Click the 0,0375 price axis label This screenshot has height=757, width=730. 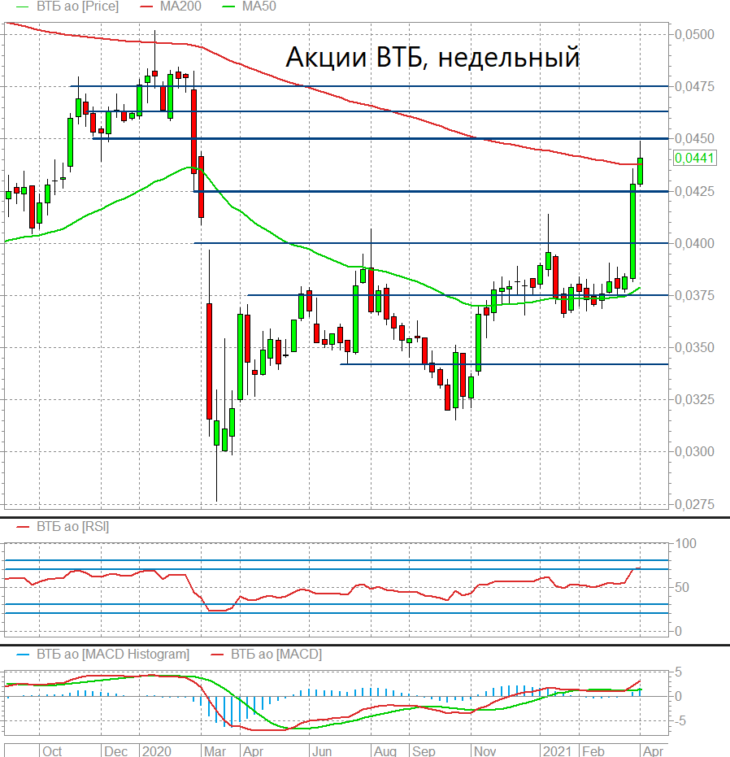pyautogui.click(x=694, y=295)
